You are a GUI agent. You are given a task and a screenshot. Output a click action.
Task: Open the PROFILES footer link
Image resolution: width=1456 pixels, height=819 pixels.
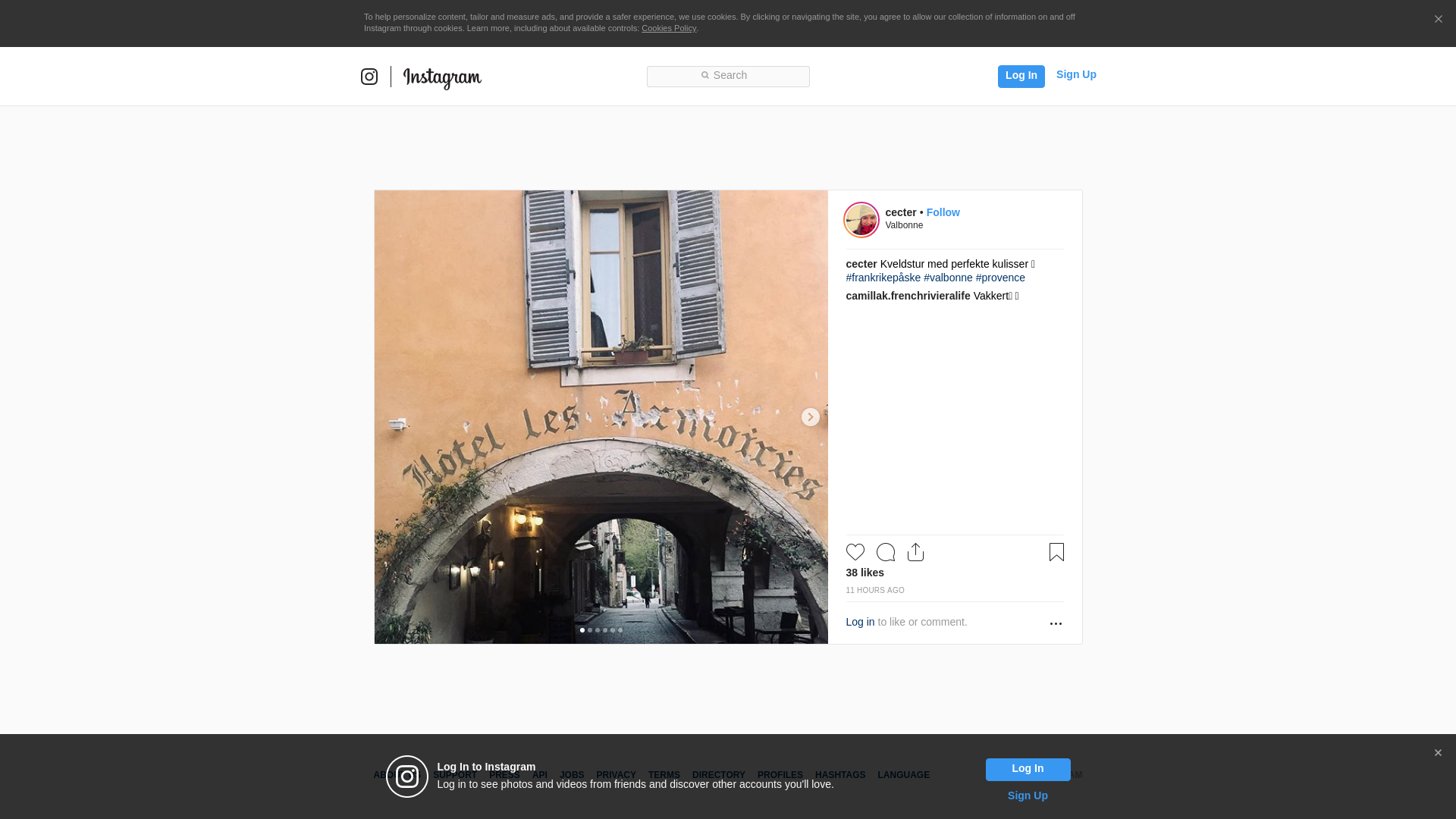[x=780, y=775]
